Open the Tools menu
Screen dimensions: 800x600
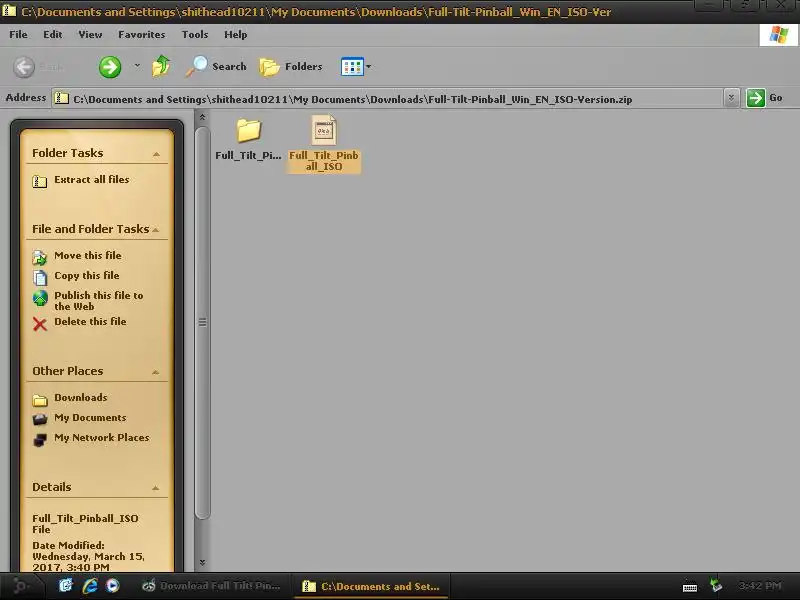(195, 34)
